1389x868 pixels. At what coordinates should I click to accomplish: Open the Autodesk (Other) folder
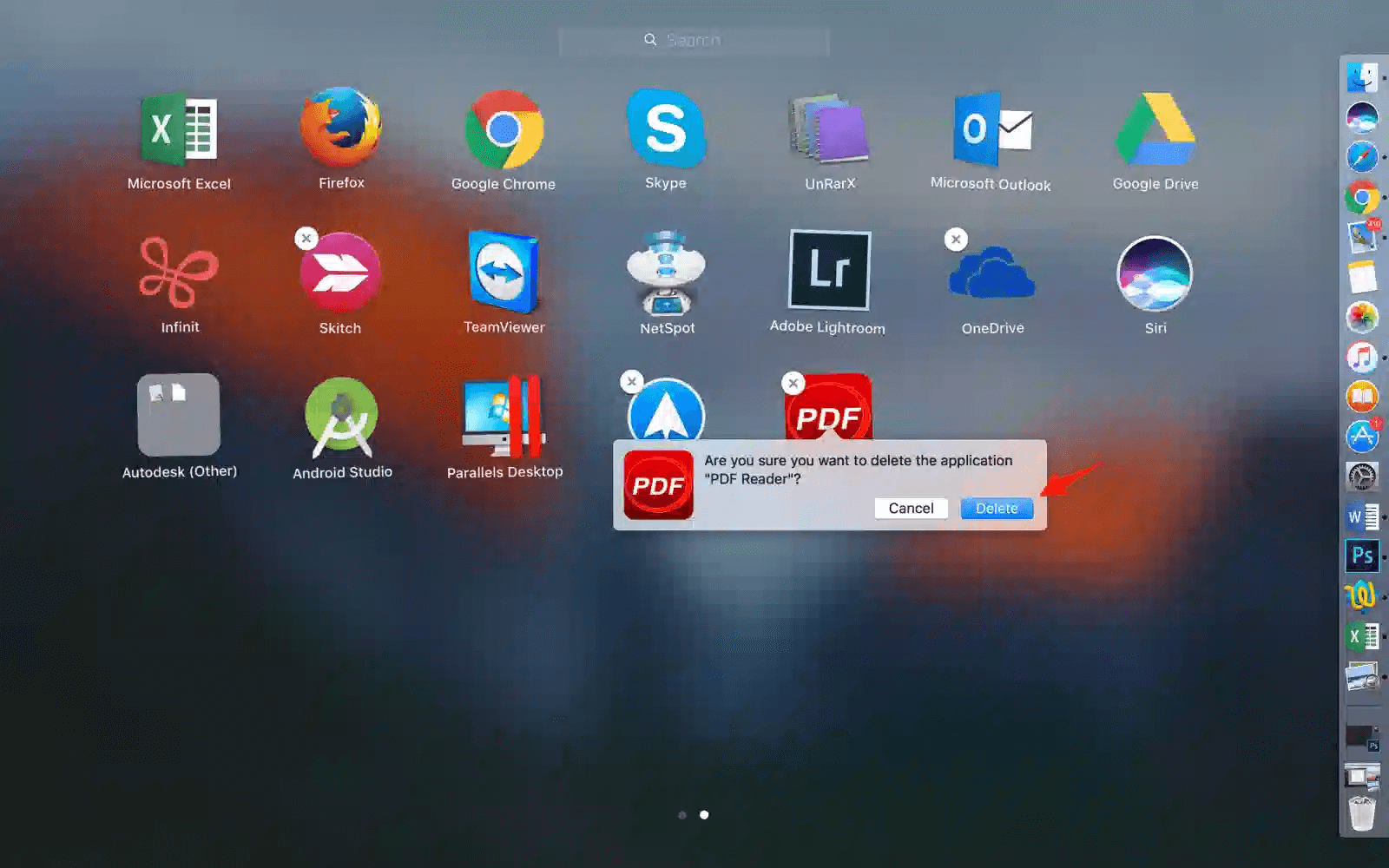(179, 415)
